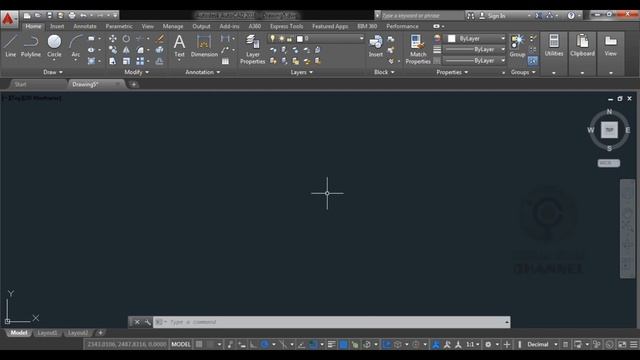Open the View ribbon tab
The height and width of the screenshot is (360, 640).
coord(147,26)
